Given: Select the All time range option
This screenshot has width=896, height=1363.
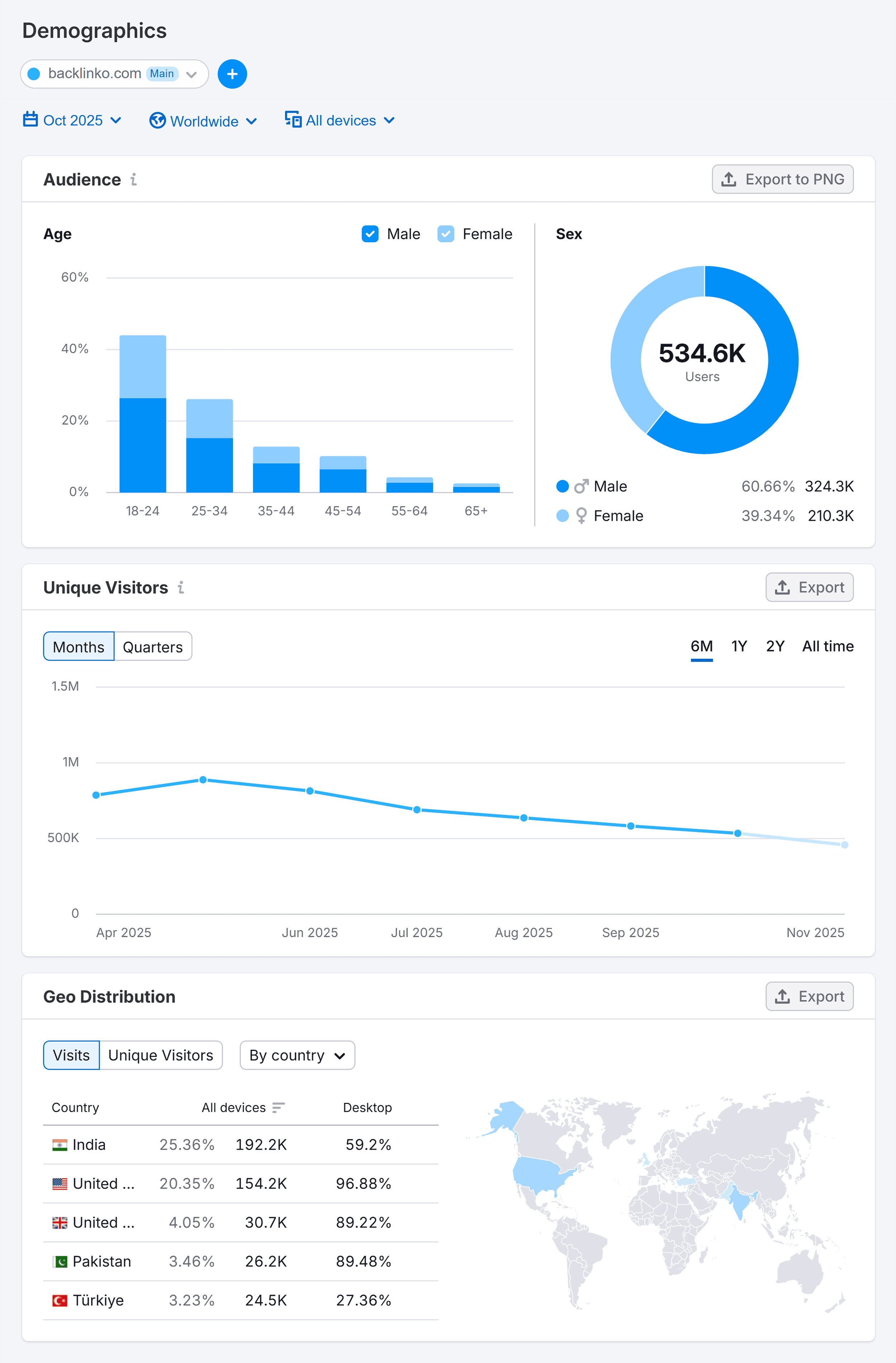Looking at the screenshot, I should point(828,646).
